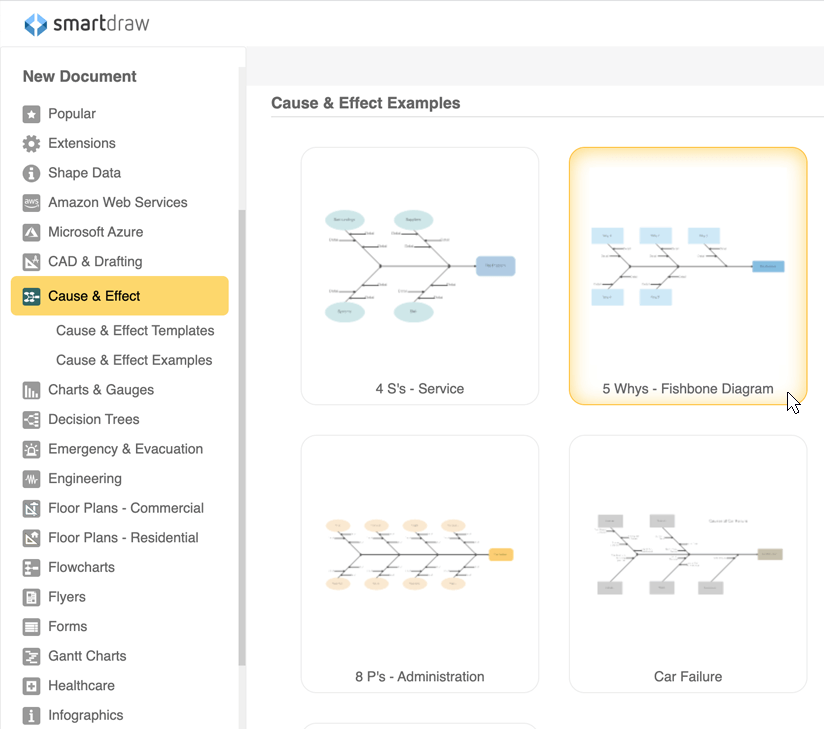Click the Cause & Effect category icon
Screen dimensions: 824x729
[32, 296]
